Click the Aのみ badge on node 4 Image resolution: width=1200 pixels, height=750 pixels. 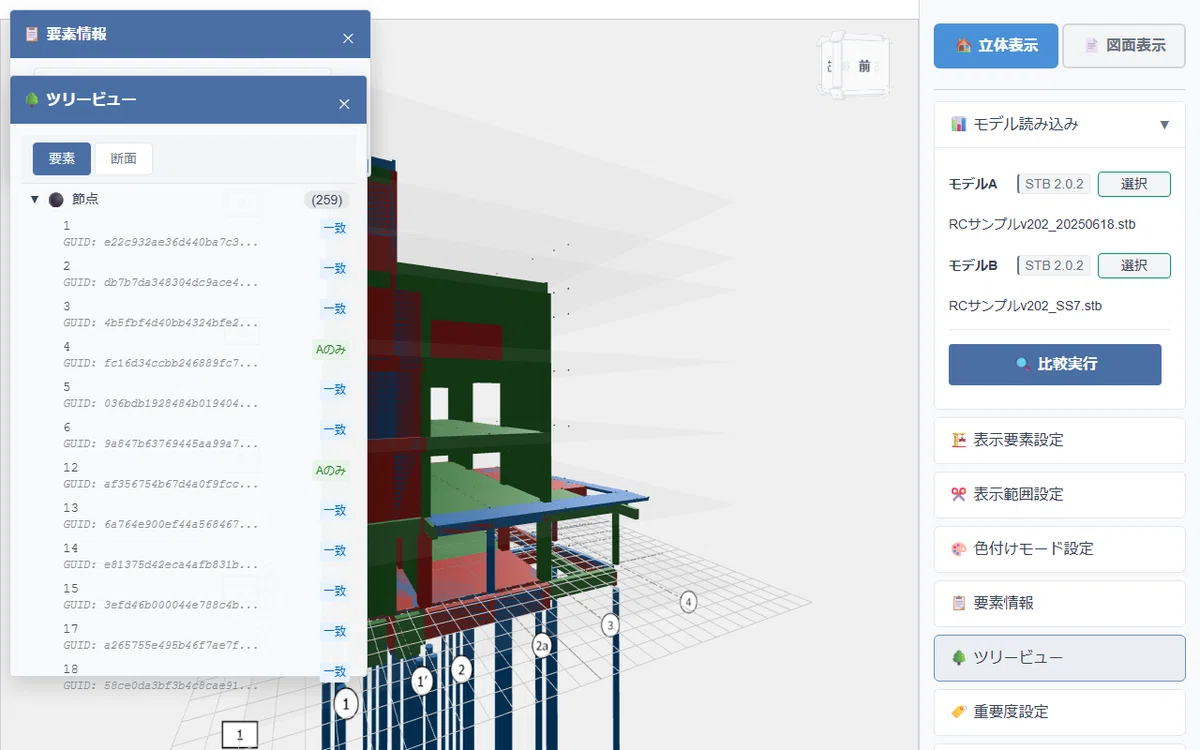click(x=330, y=349)
